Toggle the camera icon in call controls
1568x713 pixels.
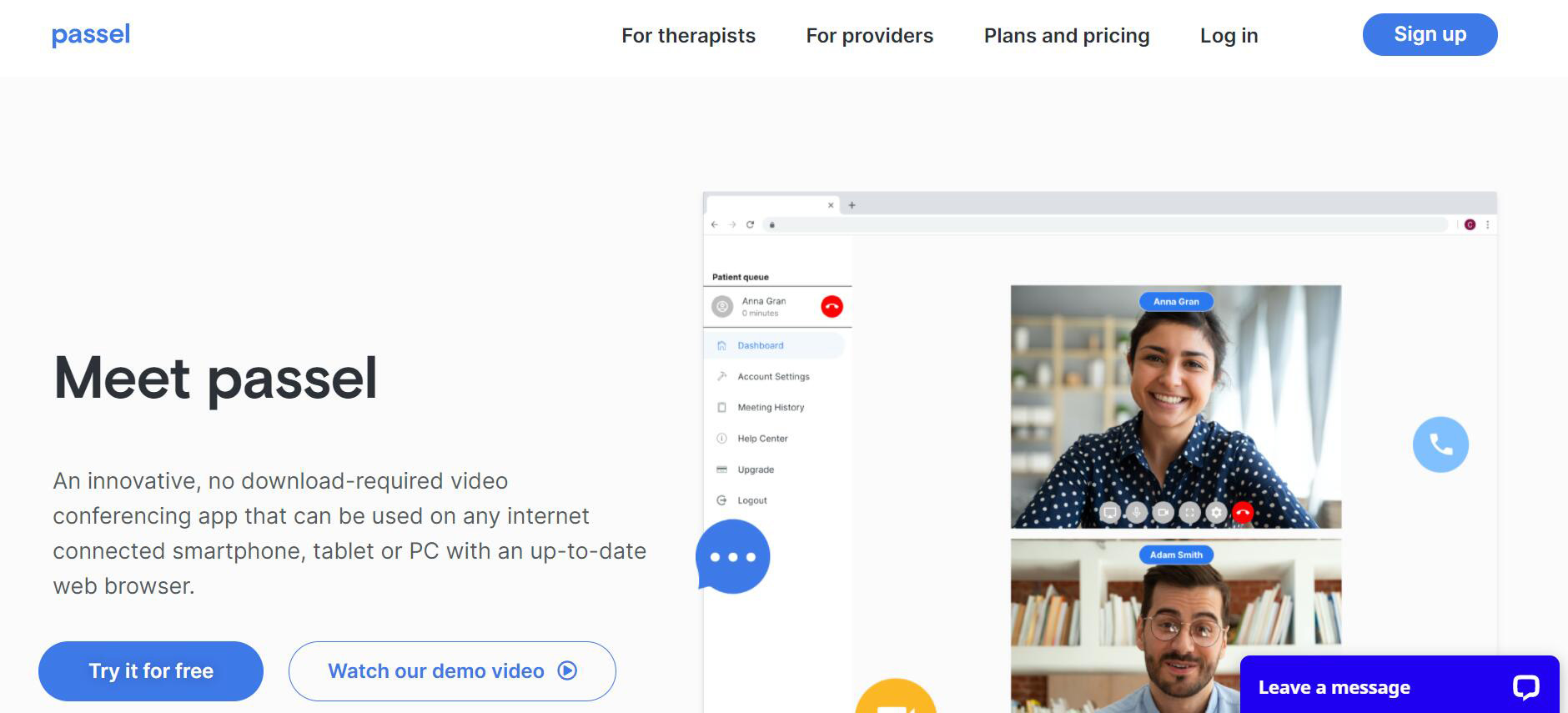pyautogui.click(x=1163, y=512)
